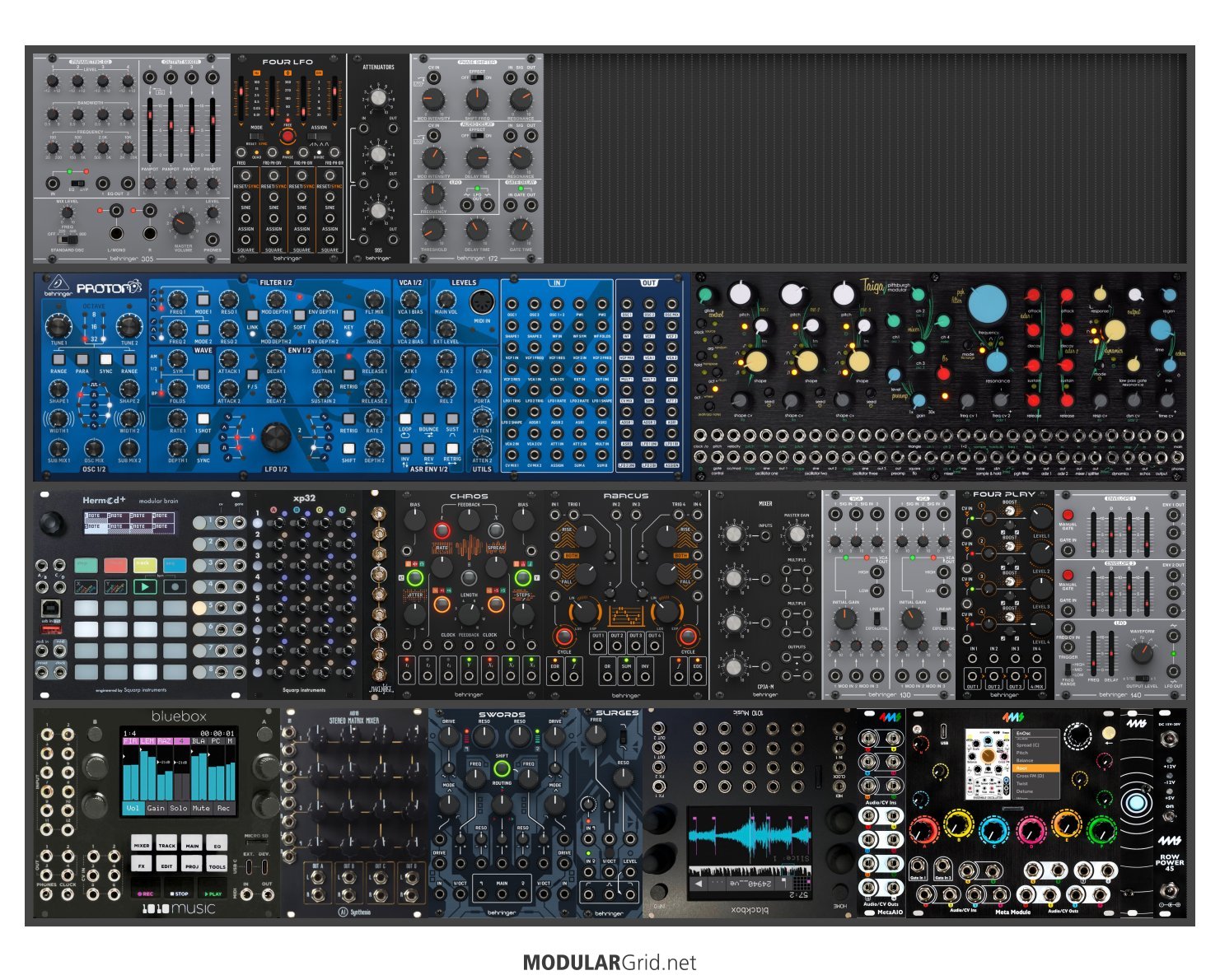Image resolution: width=1220 pixels, height=980 pixels.
Task: Toggle the LINK button in Proton filter section
Action: 252,316
